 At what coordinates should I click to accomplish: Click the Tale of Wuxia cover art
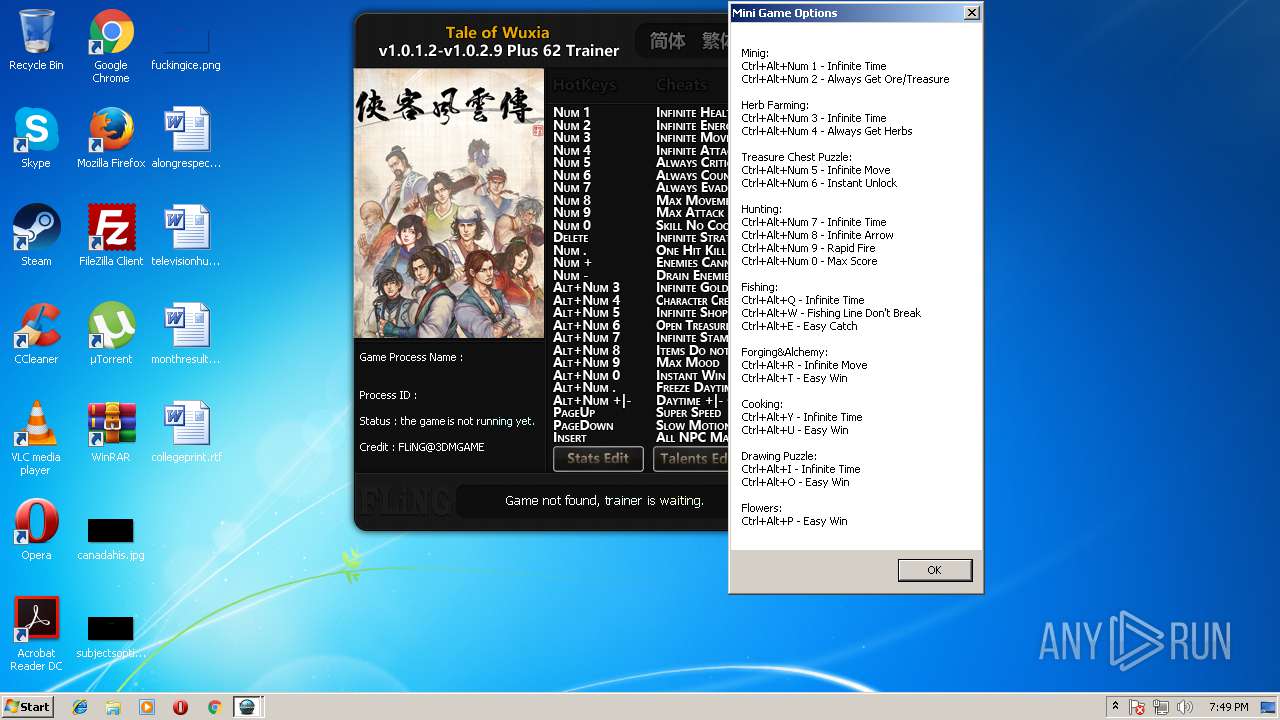click(x=449, y=203)
